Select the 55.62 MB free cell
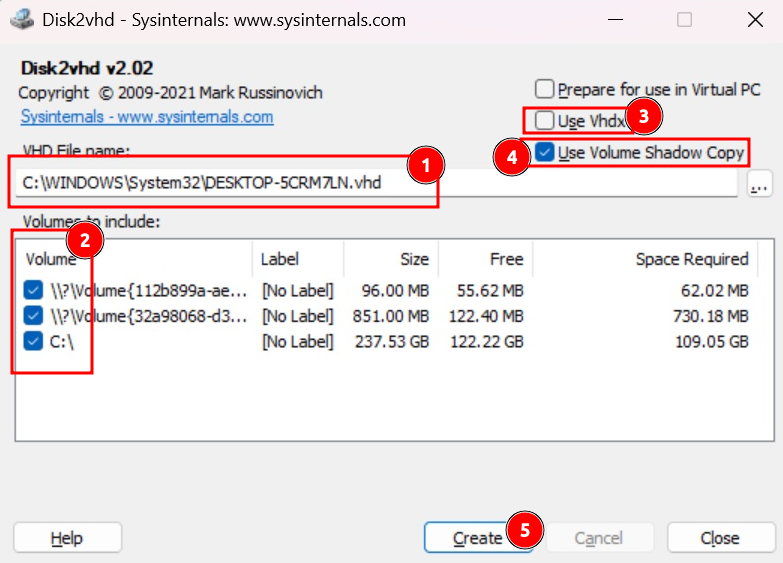The image size is (783, 563). click(x=490, y=290)
